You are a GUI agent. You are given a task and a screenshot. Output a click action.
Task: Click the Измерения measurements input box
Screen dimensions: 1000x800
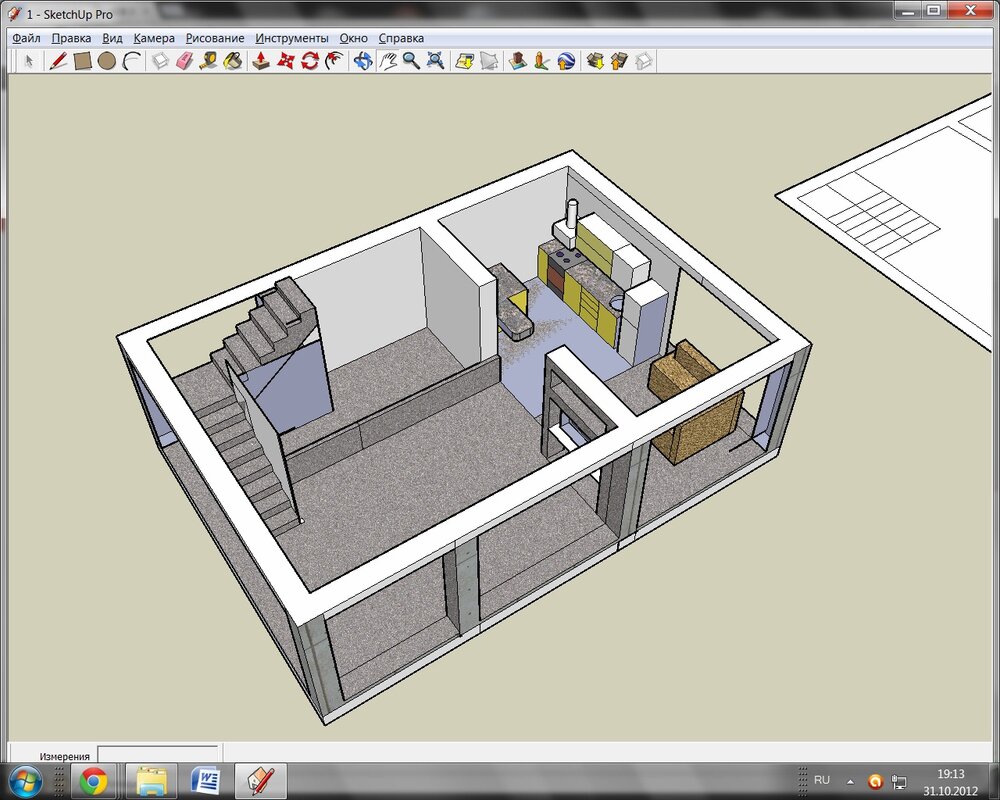[x=158, y=755]
